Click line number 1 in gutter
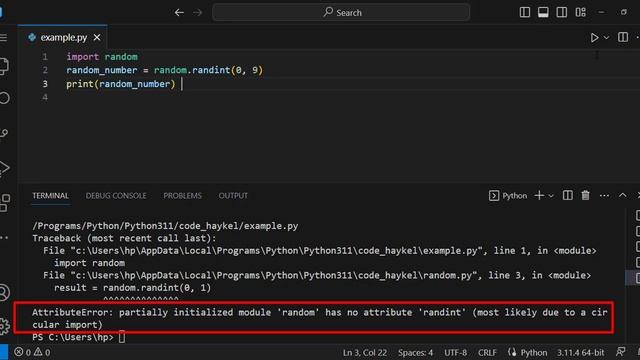The height and width of the screenshot is (360, 640). [x=45, y=57]
